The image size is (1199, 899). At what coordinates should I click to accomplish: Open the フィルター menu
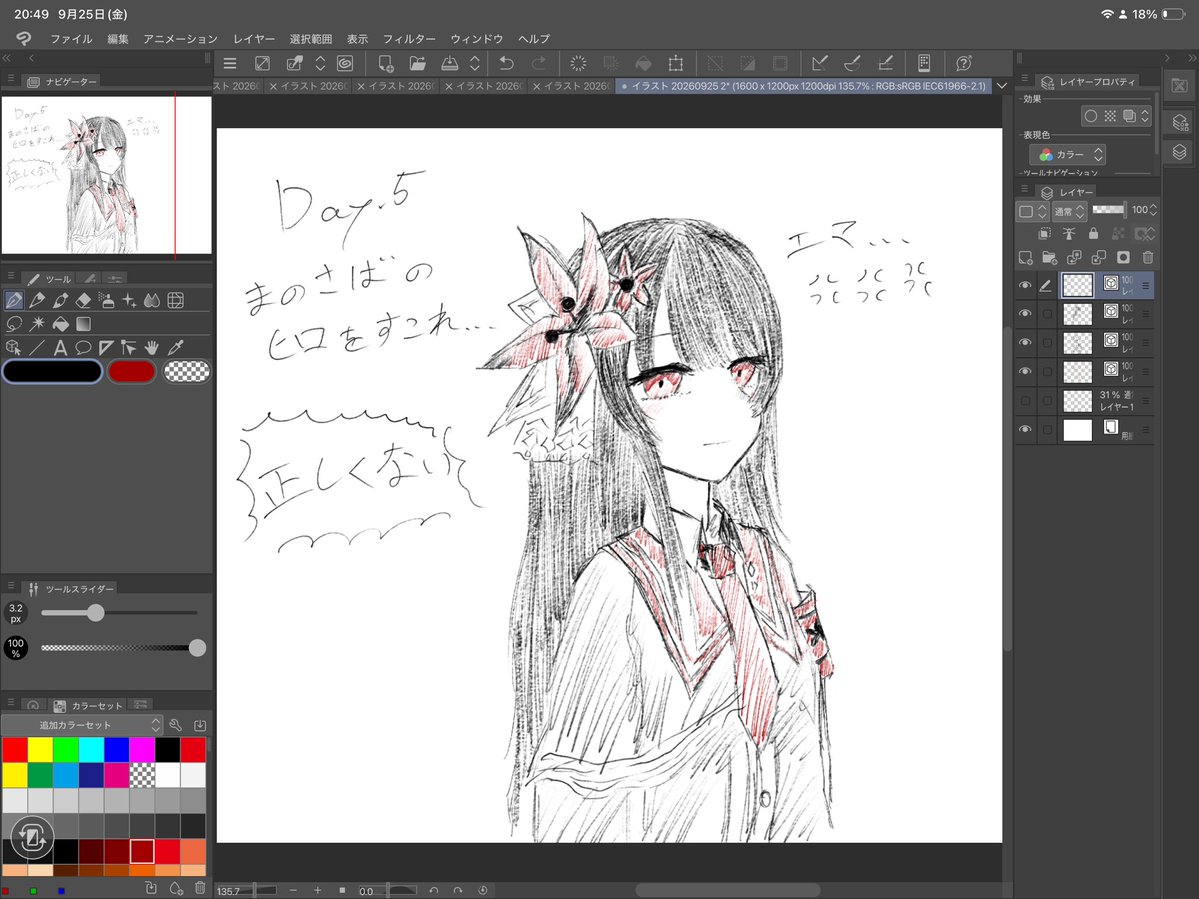click(x=409, y=39)
